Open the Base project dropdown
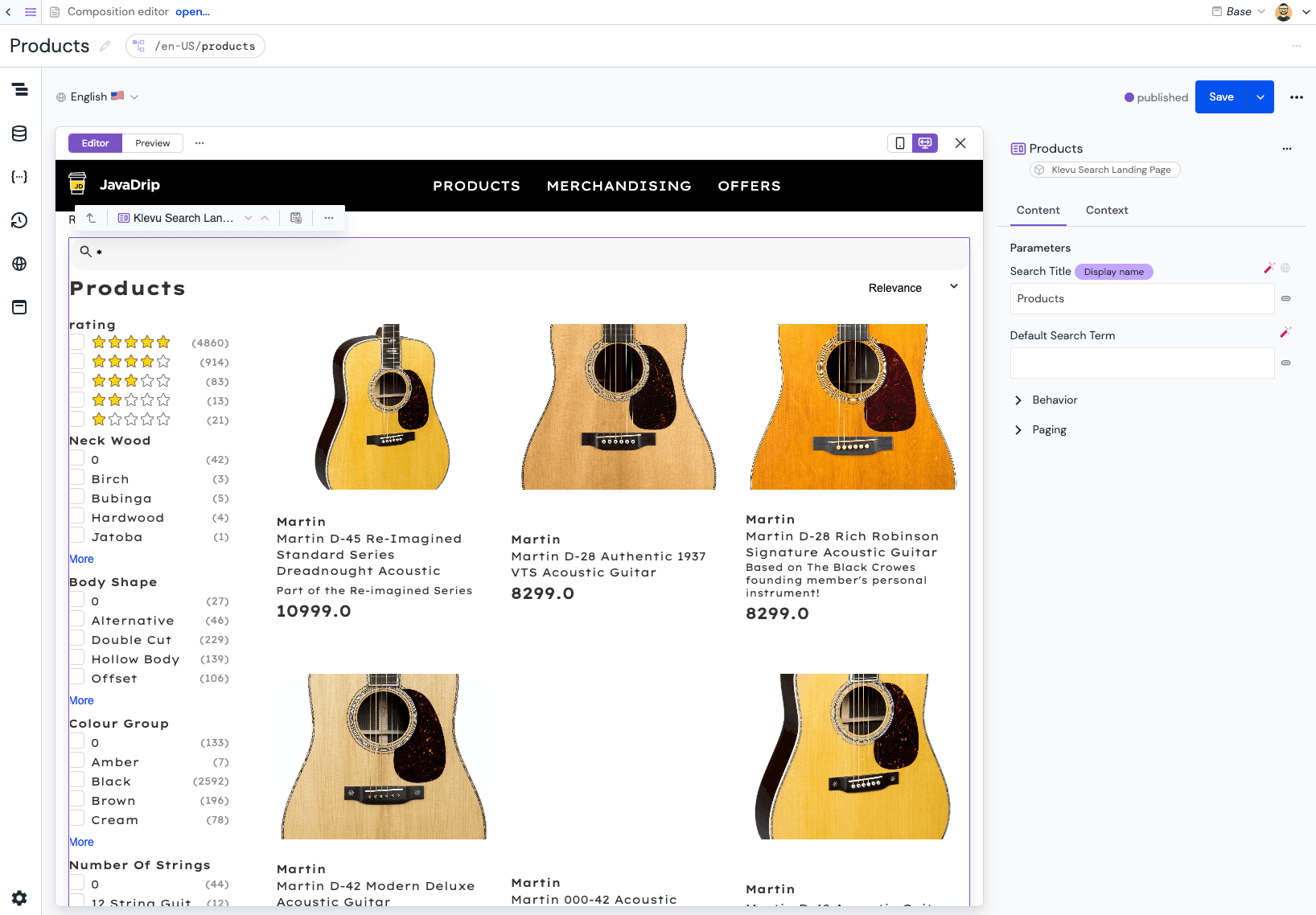Viewport: 1316px width, 915px height. click(1239, 11)
